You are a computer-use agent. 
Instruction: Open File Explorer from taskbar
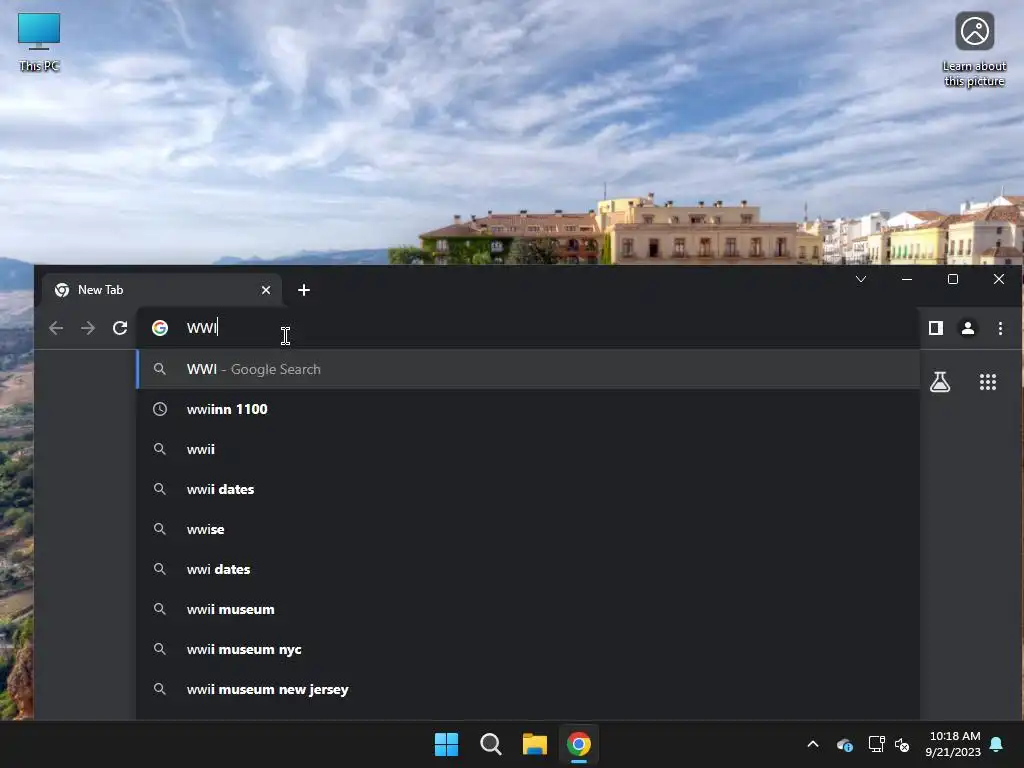pyautogui.click(x=535, y=744)
